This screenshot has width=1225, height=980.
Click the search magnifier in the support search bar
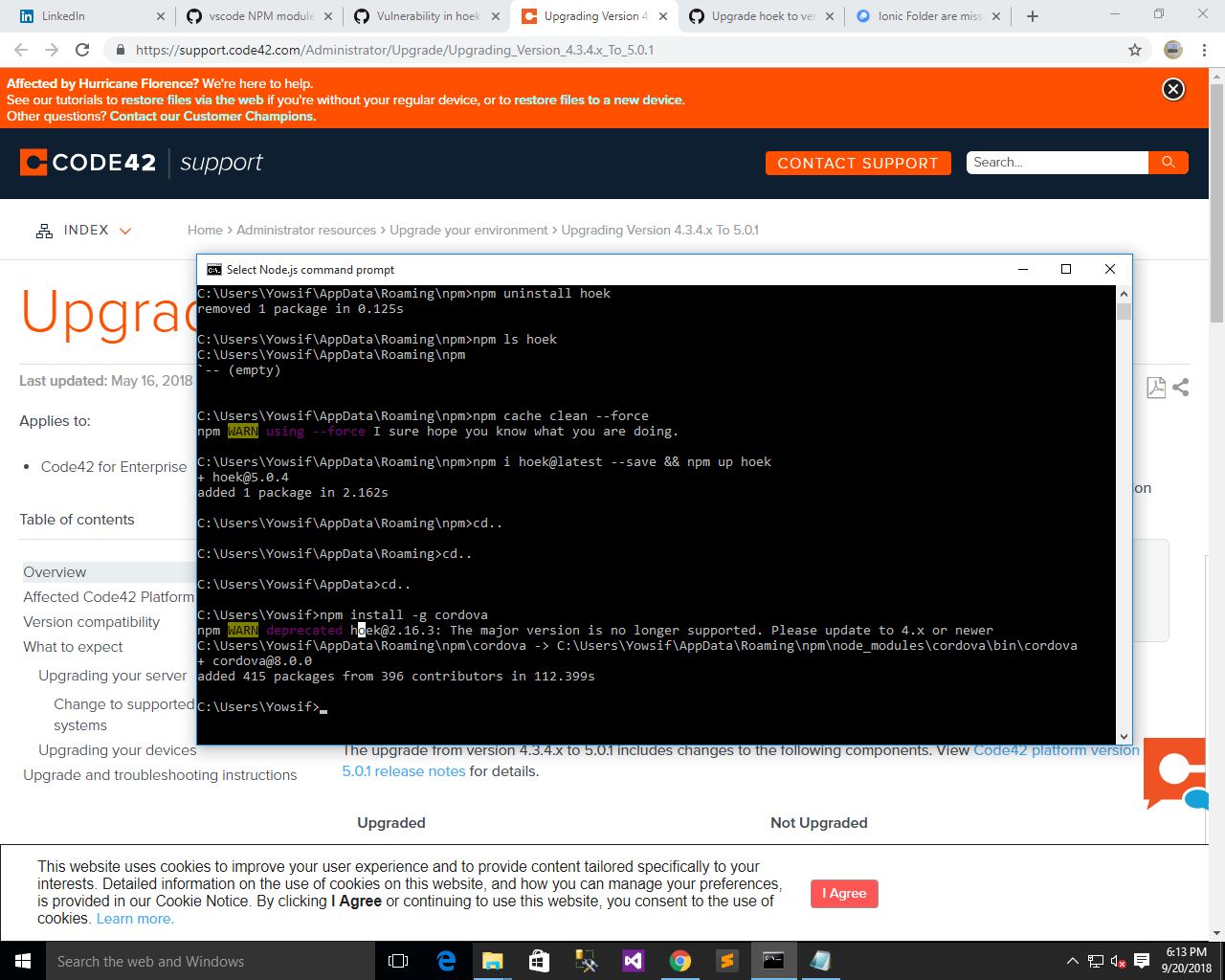tap(1169, 162)
